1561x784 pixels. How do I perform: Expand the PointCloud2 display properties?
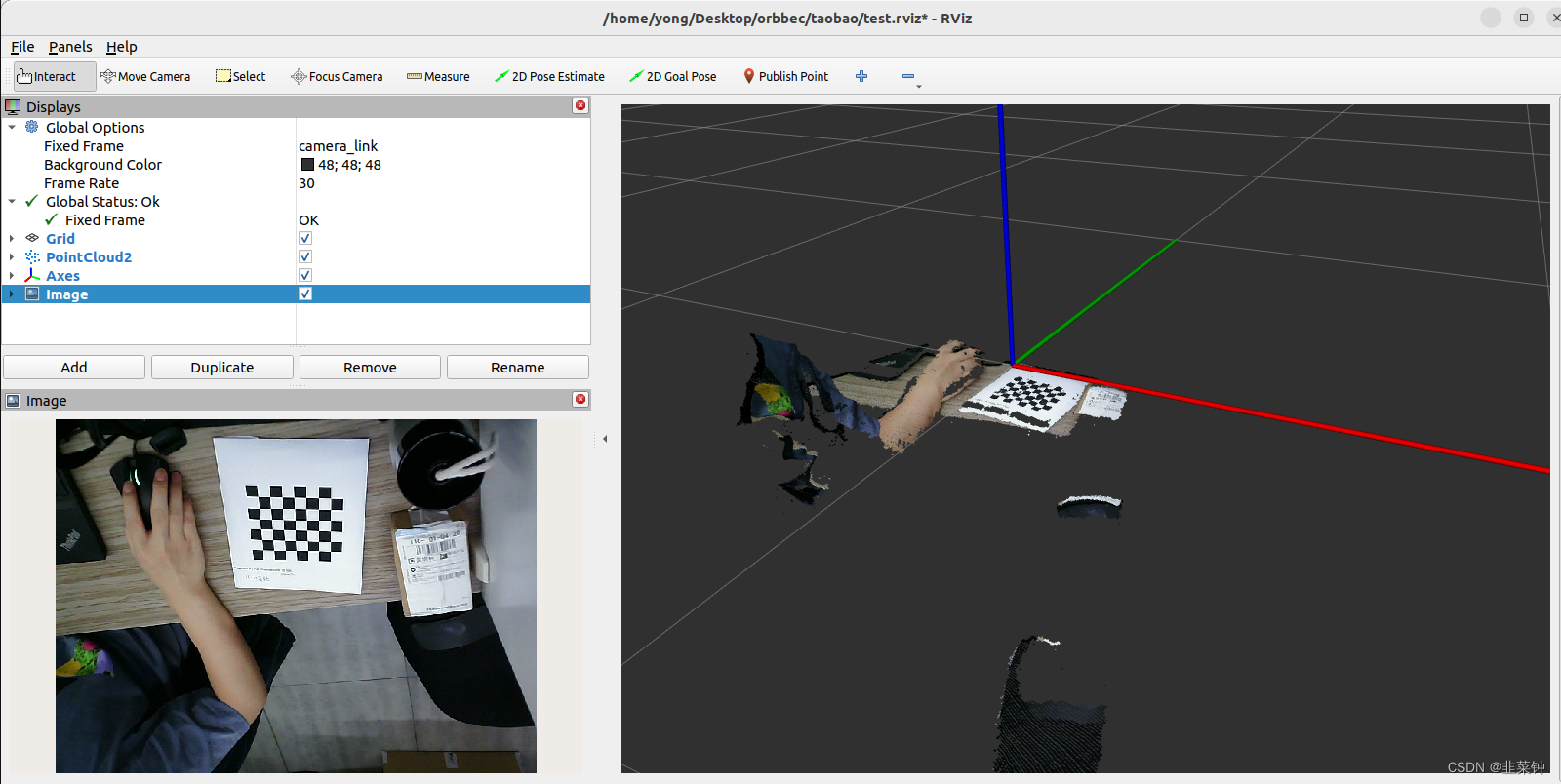pos(12,256)
